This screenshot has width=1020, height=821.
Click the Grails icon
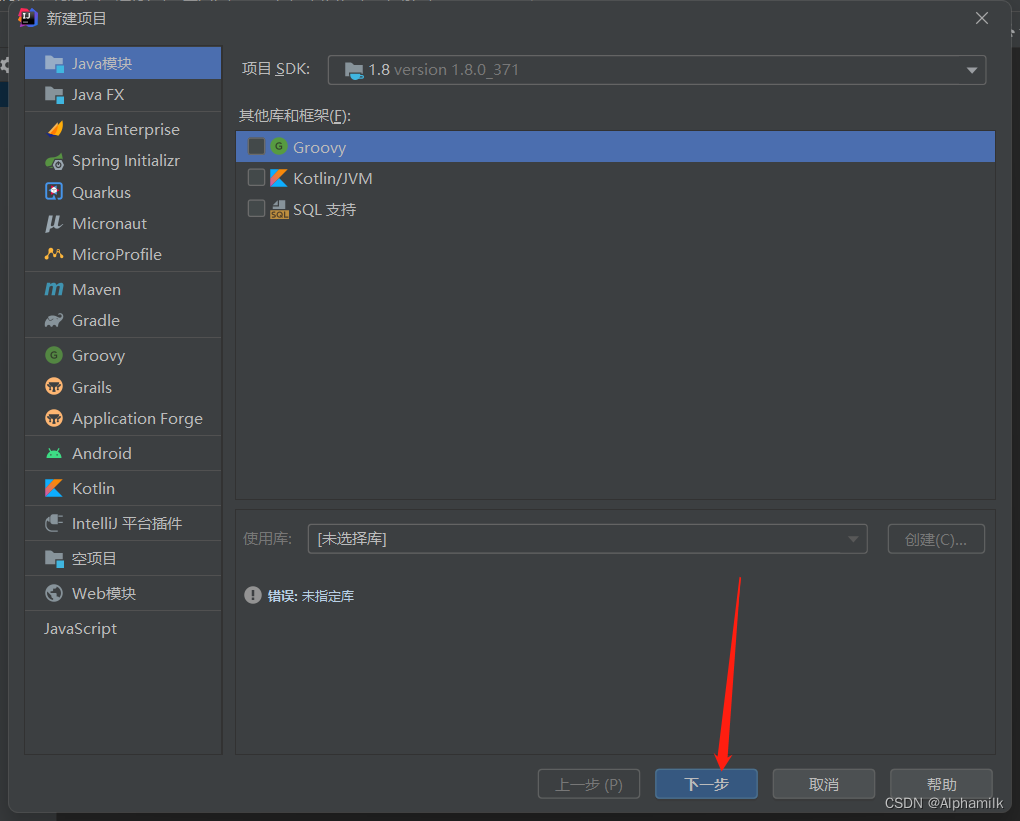point(54,386)
